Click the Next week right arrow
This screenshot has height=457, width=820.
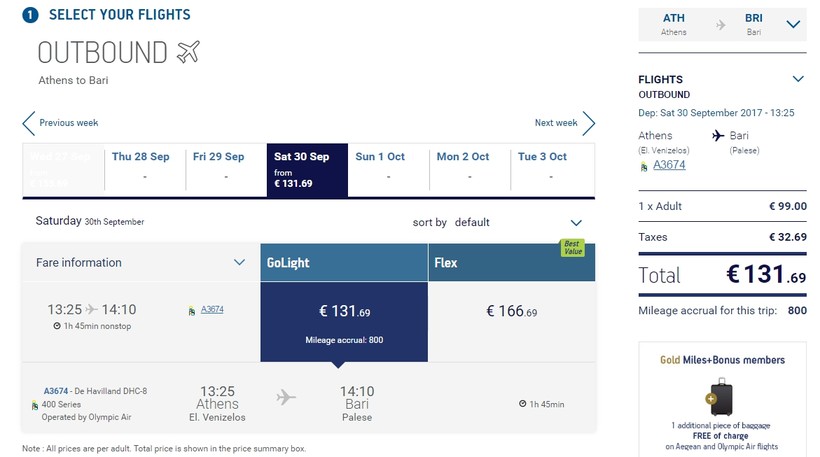(589, 123)
